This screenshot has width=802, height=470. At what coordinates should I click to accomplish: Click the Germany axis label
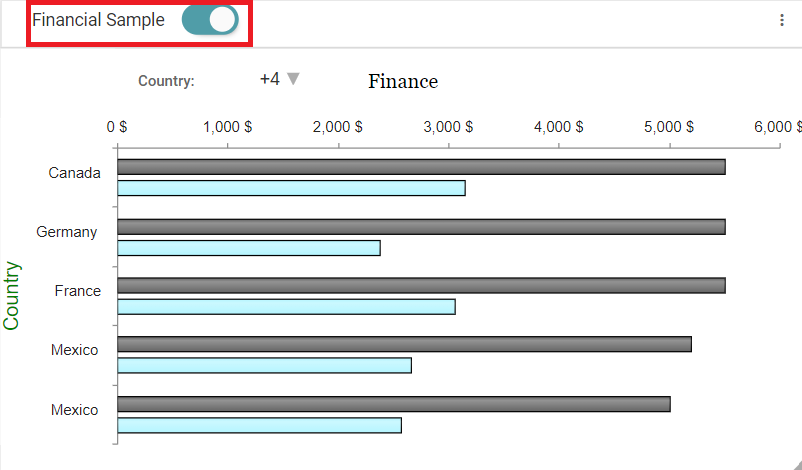[67, 232]
